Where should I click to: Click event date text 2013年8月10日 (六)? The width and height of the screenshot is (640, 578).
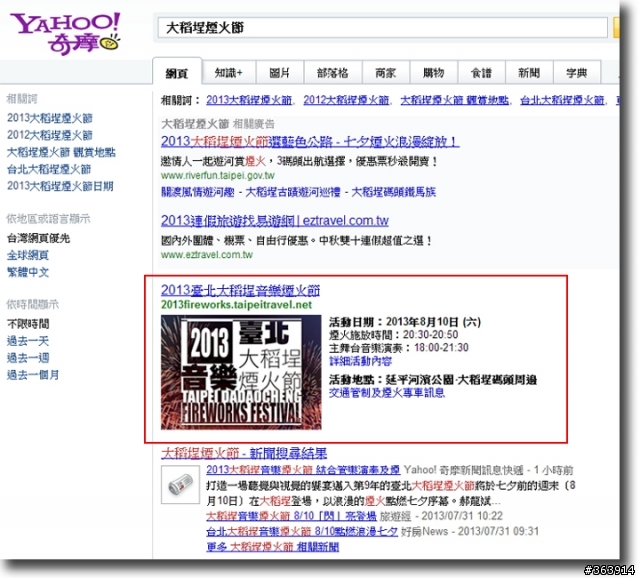(x=433, y=322)
